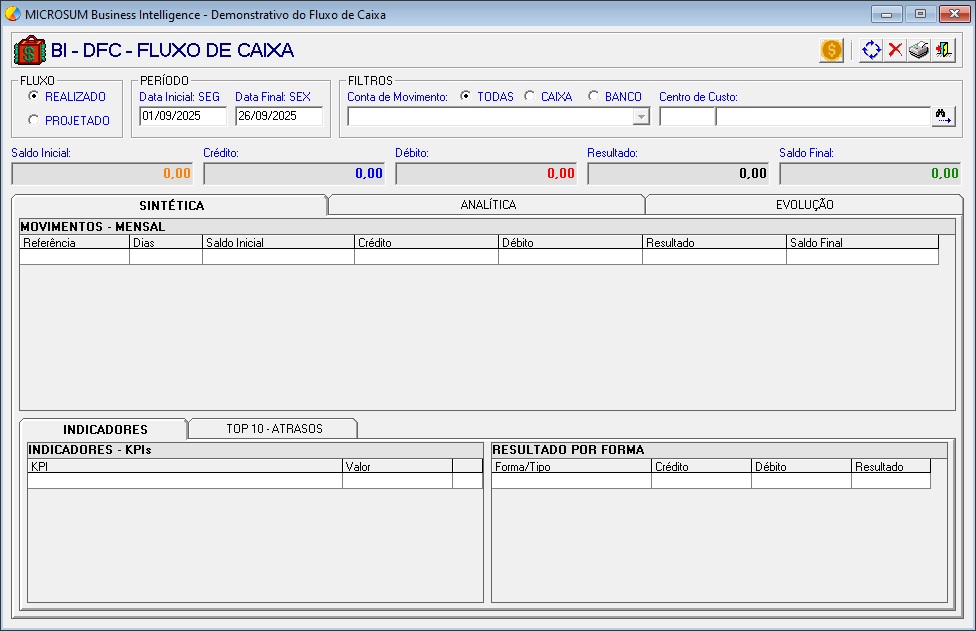Click the RESULTADO POR FORMA heading

(568, 449)
